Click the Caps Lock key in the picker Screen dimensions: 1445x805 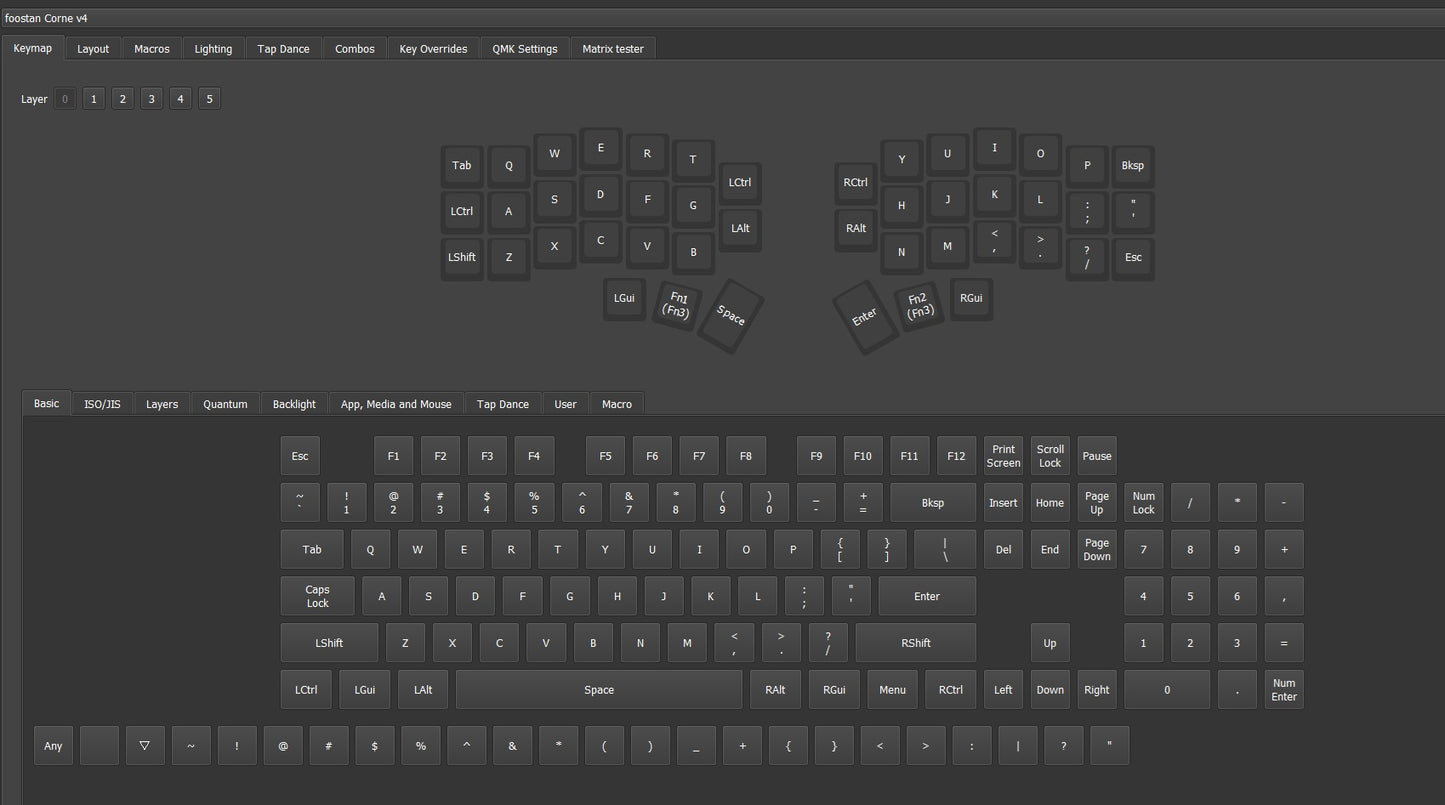coord(317,595)
